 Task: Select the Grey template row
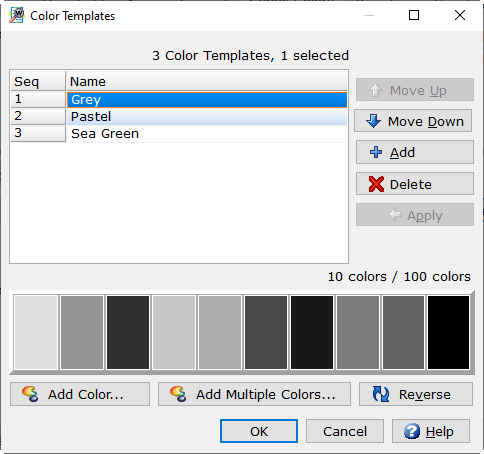point(207,100)
